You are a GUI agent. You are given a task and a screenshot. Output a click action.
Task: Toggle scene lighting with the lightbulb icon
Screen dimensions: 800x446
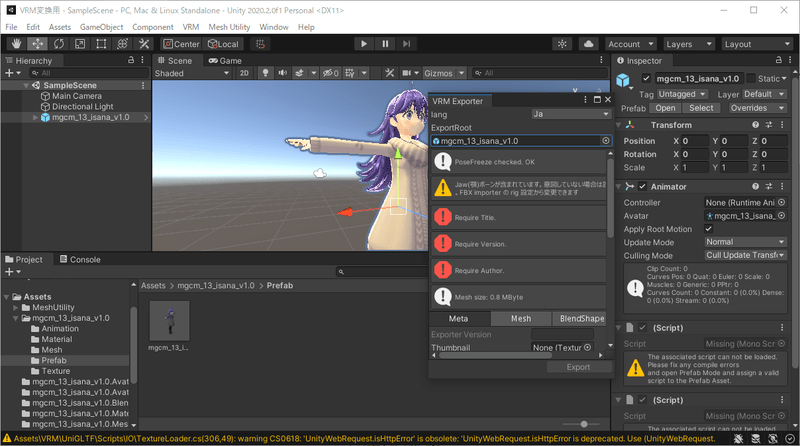pos(267,73)
